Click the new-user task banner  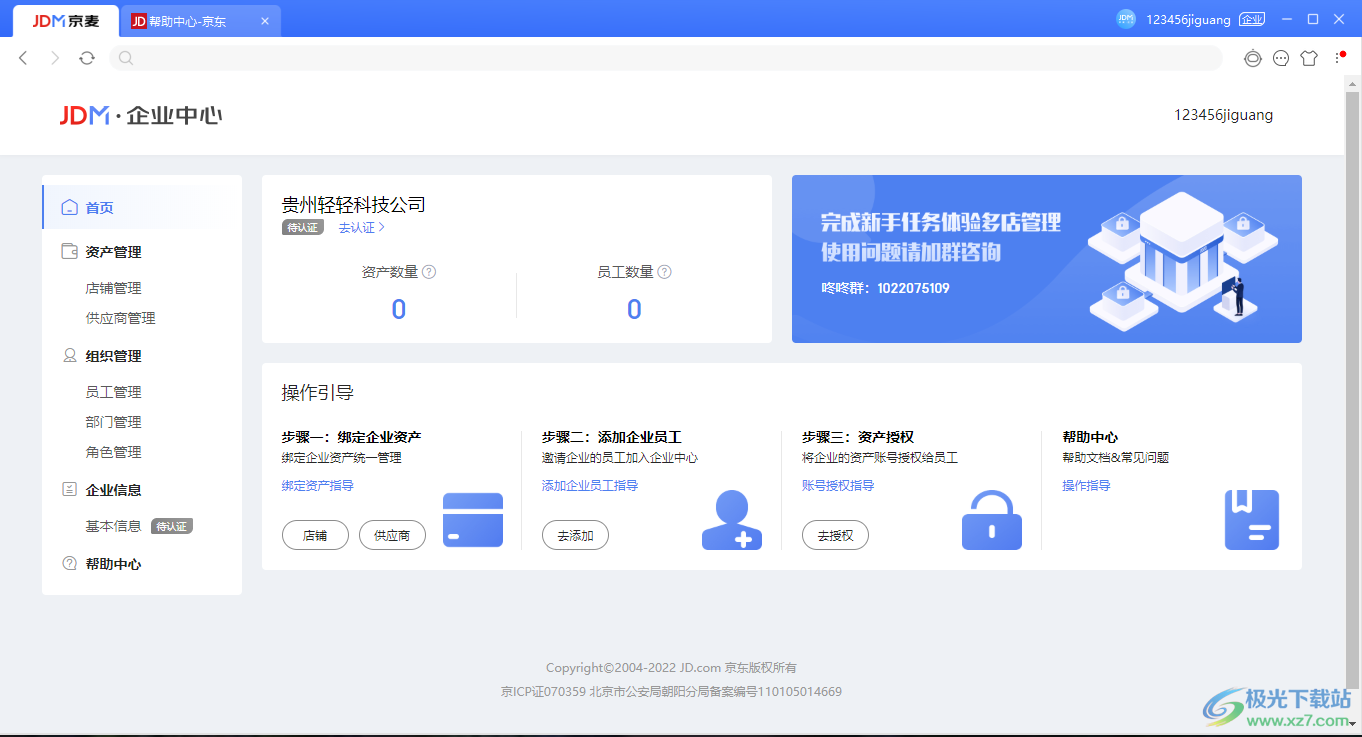(1047, 259)
